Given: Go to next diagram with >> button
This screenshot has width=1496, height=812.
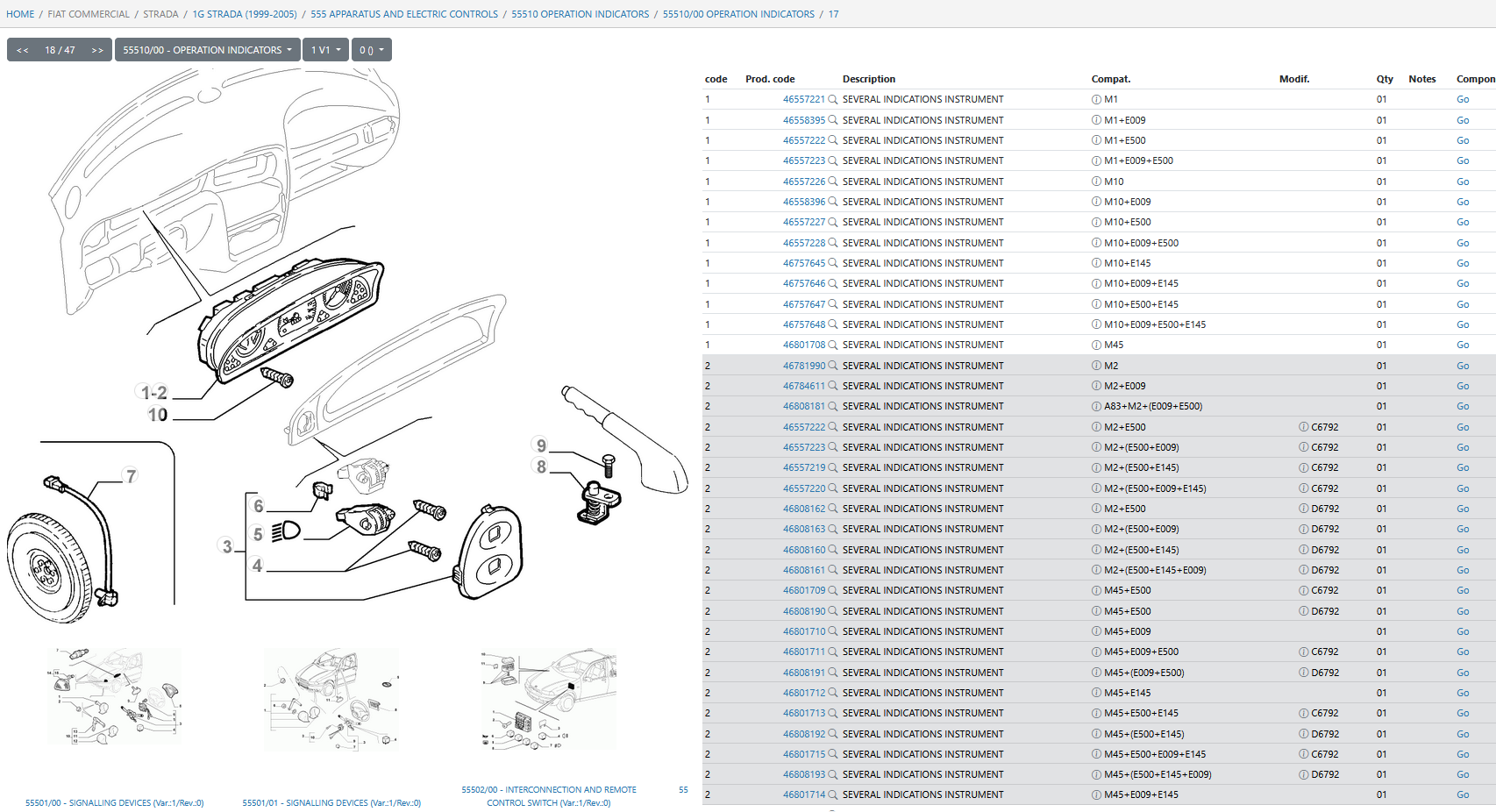Looking at the screenshot, I should coord(97,50).
